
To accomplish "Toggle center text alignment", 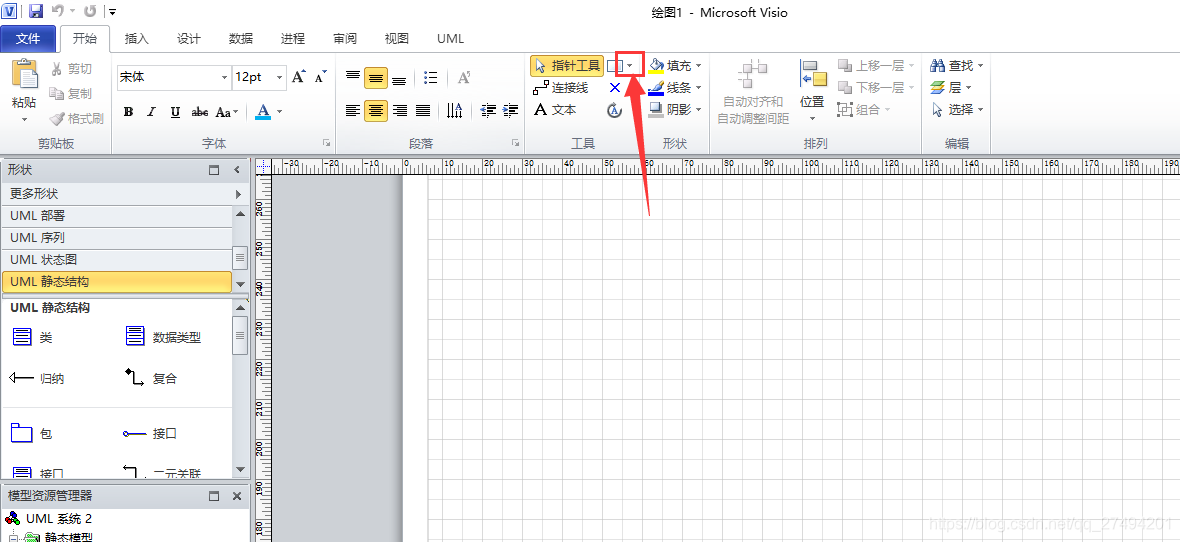I will [x=376, y=111].
